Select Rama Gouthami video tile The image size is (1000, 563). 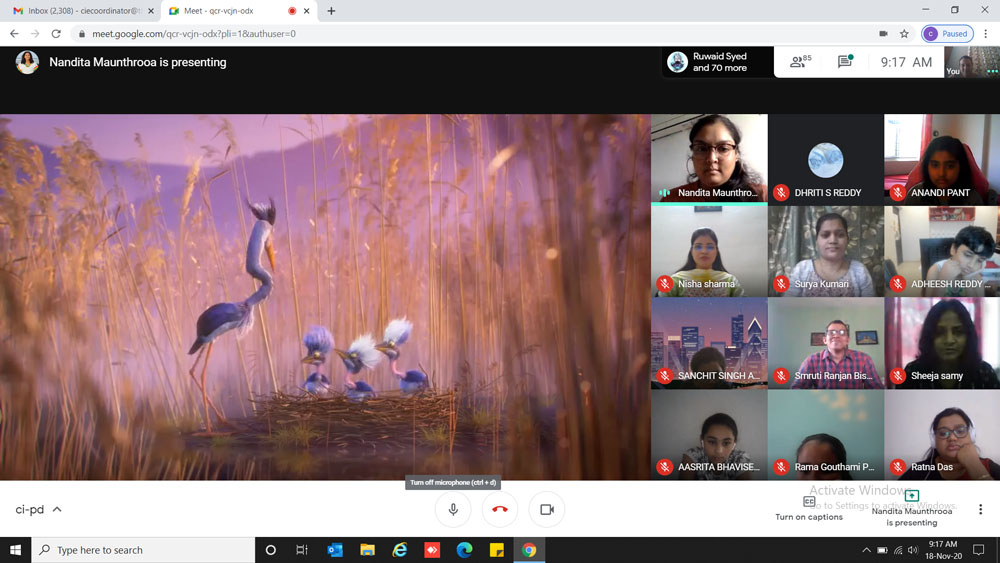point(826,434)
